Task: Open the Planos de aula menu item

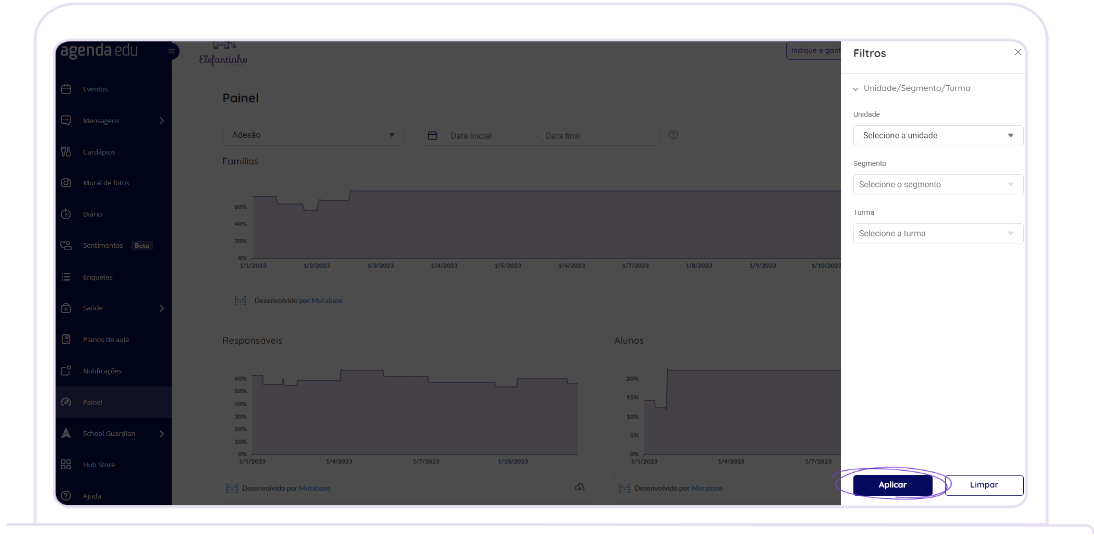Action: click(106, 340)
